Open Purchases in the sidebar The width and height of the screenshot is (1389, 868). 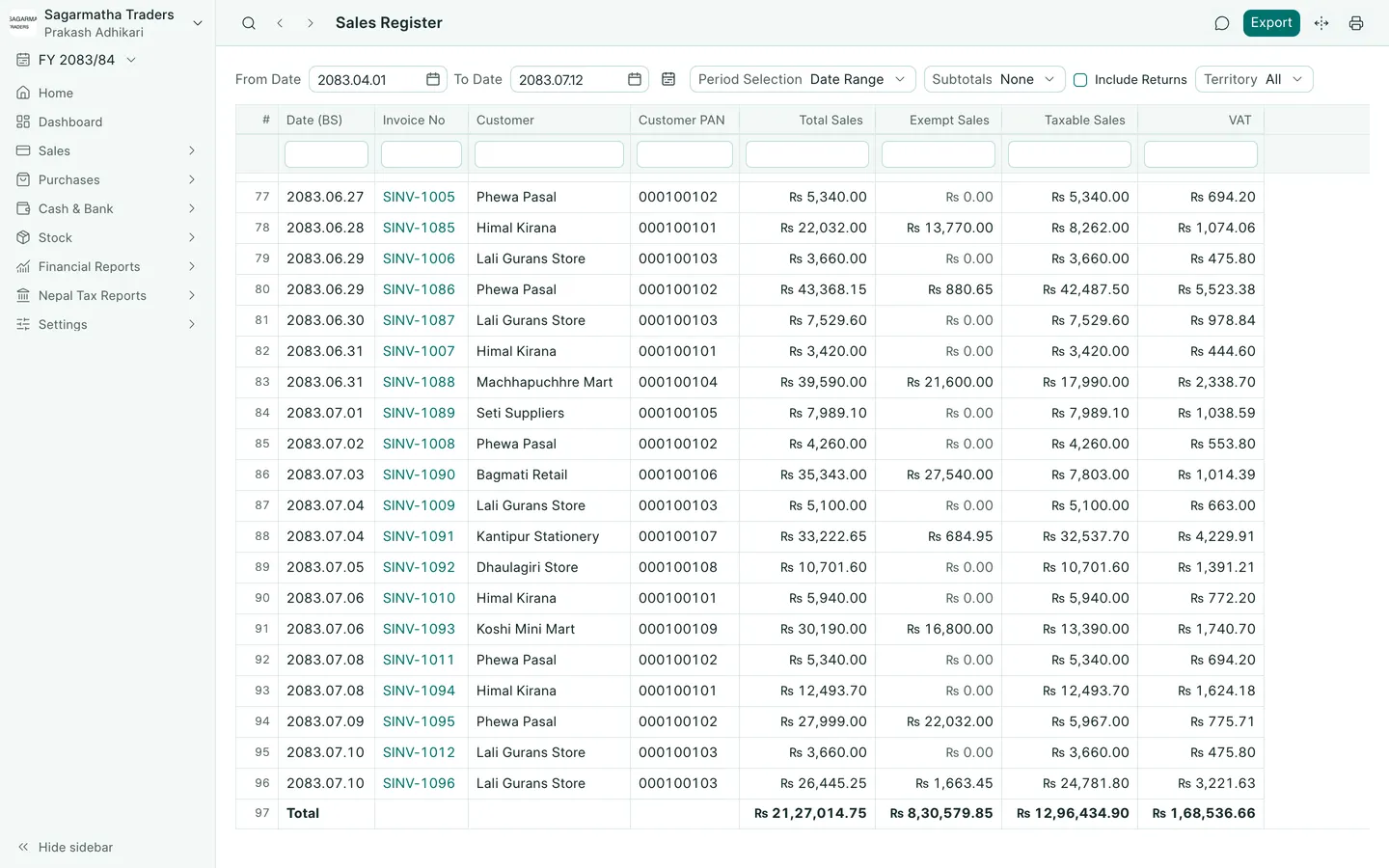tap(107, 179)
